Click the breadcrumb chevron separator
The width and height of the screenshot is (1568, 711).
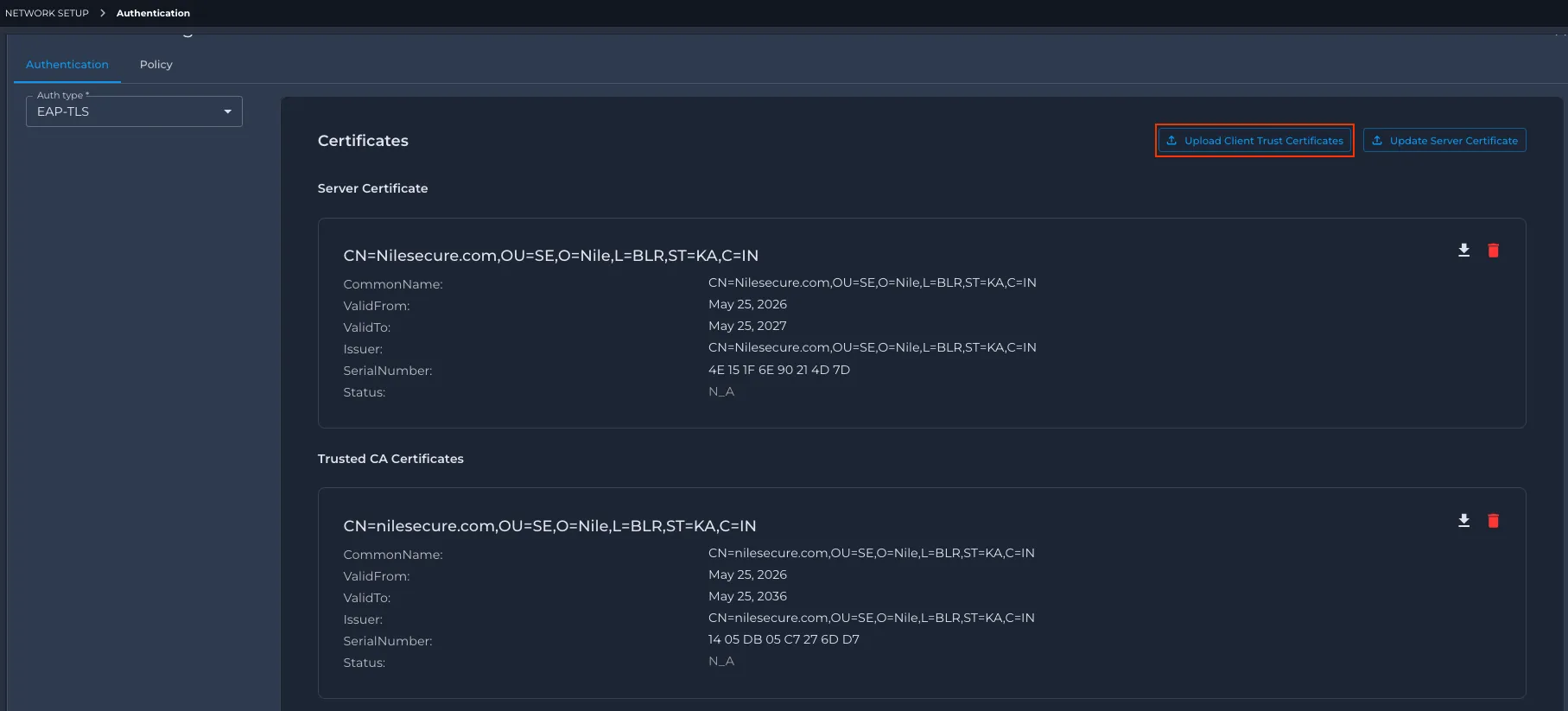click(x=102, y=13)
